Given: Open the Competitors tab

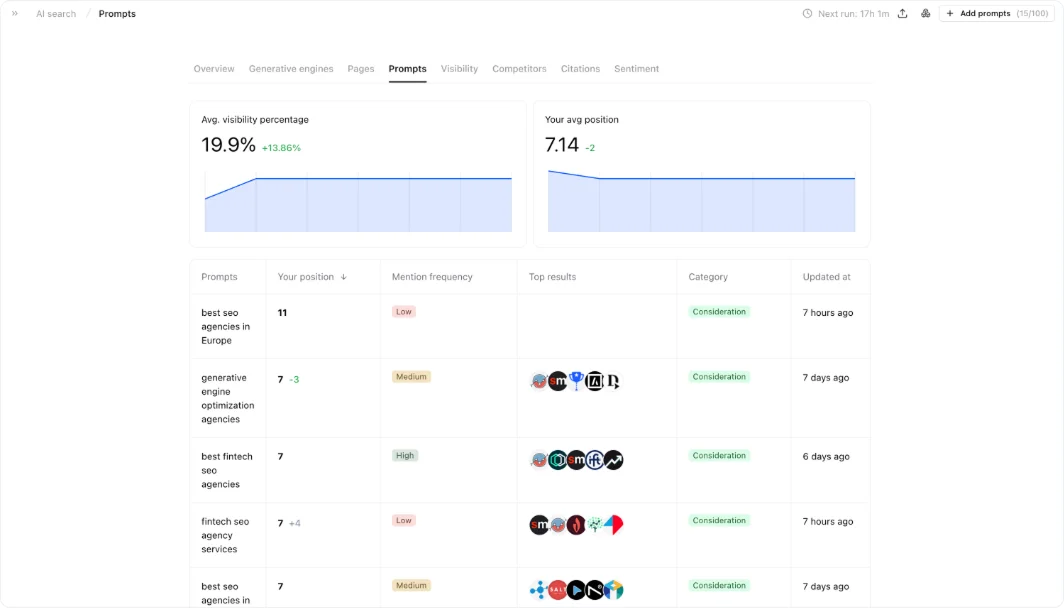Looking at the screenshot, I should tap(519, 69).
